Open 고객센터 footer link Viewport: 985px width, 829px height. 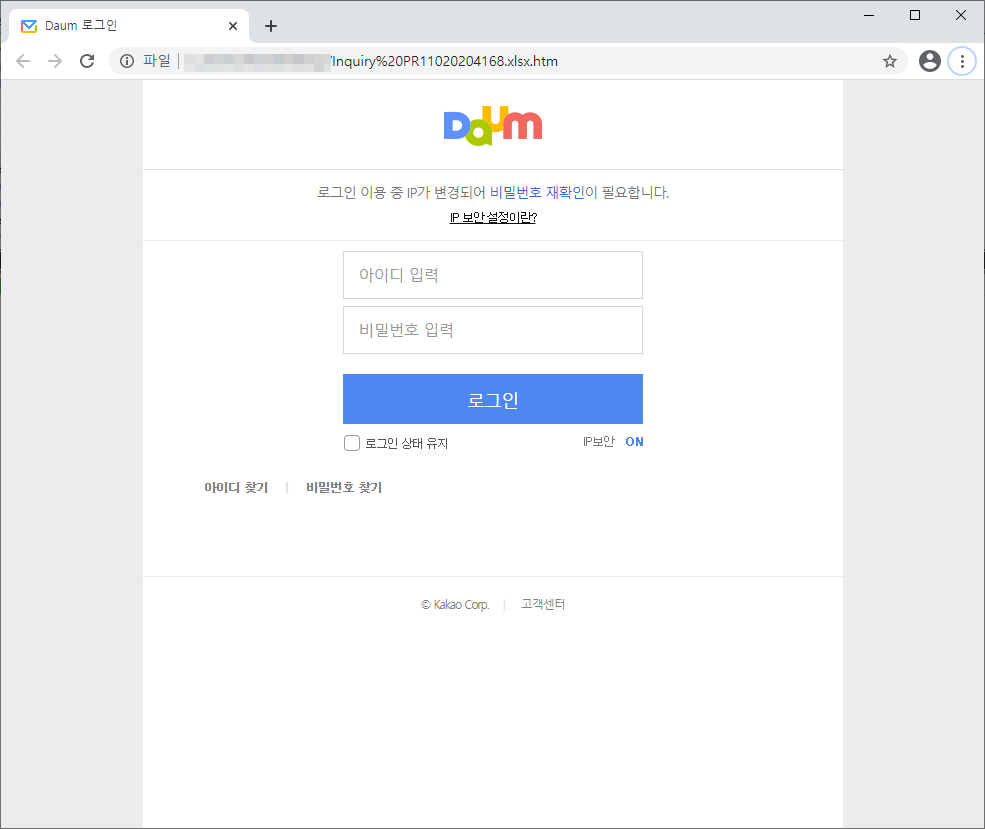coord(543,604)
